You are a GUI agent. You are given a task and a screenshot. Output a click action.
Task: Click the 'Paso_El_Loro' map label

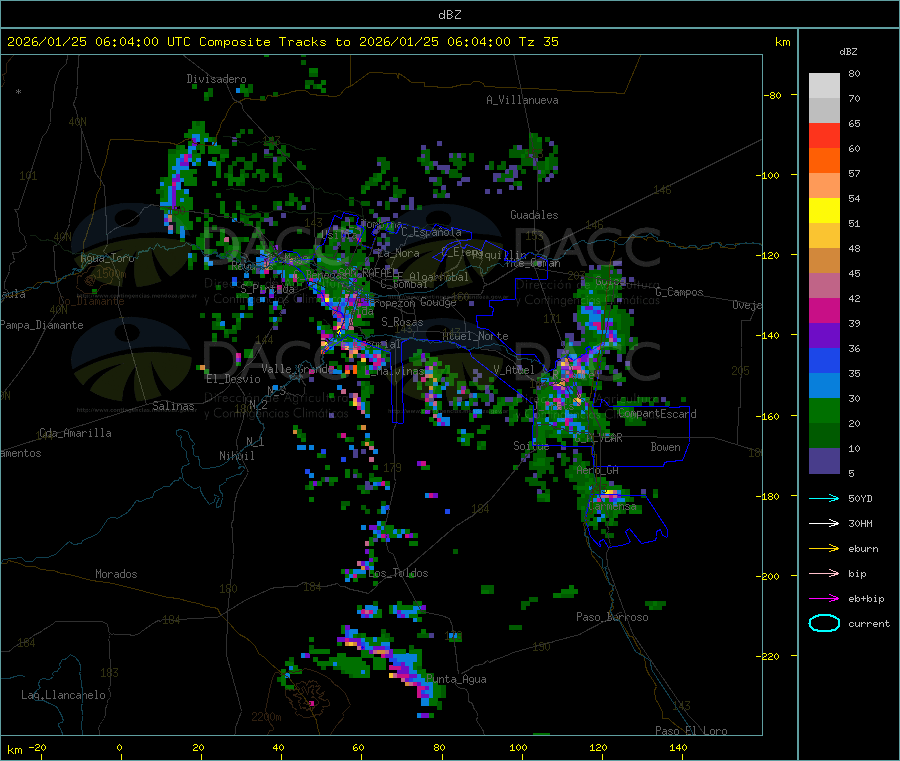click(x=691, y=731)
